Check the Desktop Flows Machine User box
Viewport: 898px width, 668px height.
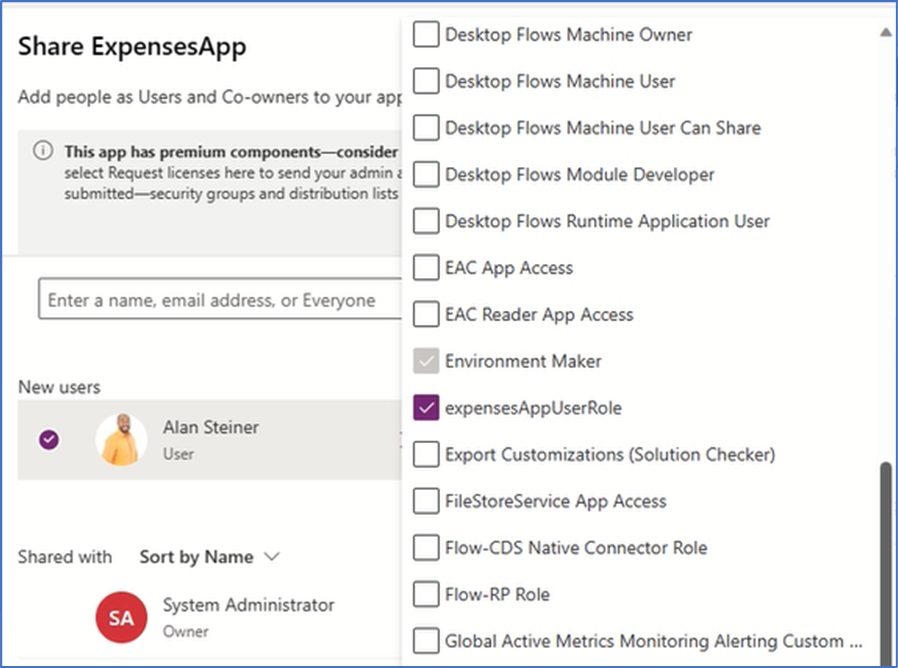(426, 81)
